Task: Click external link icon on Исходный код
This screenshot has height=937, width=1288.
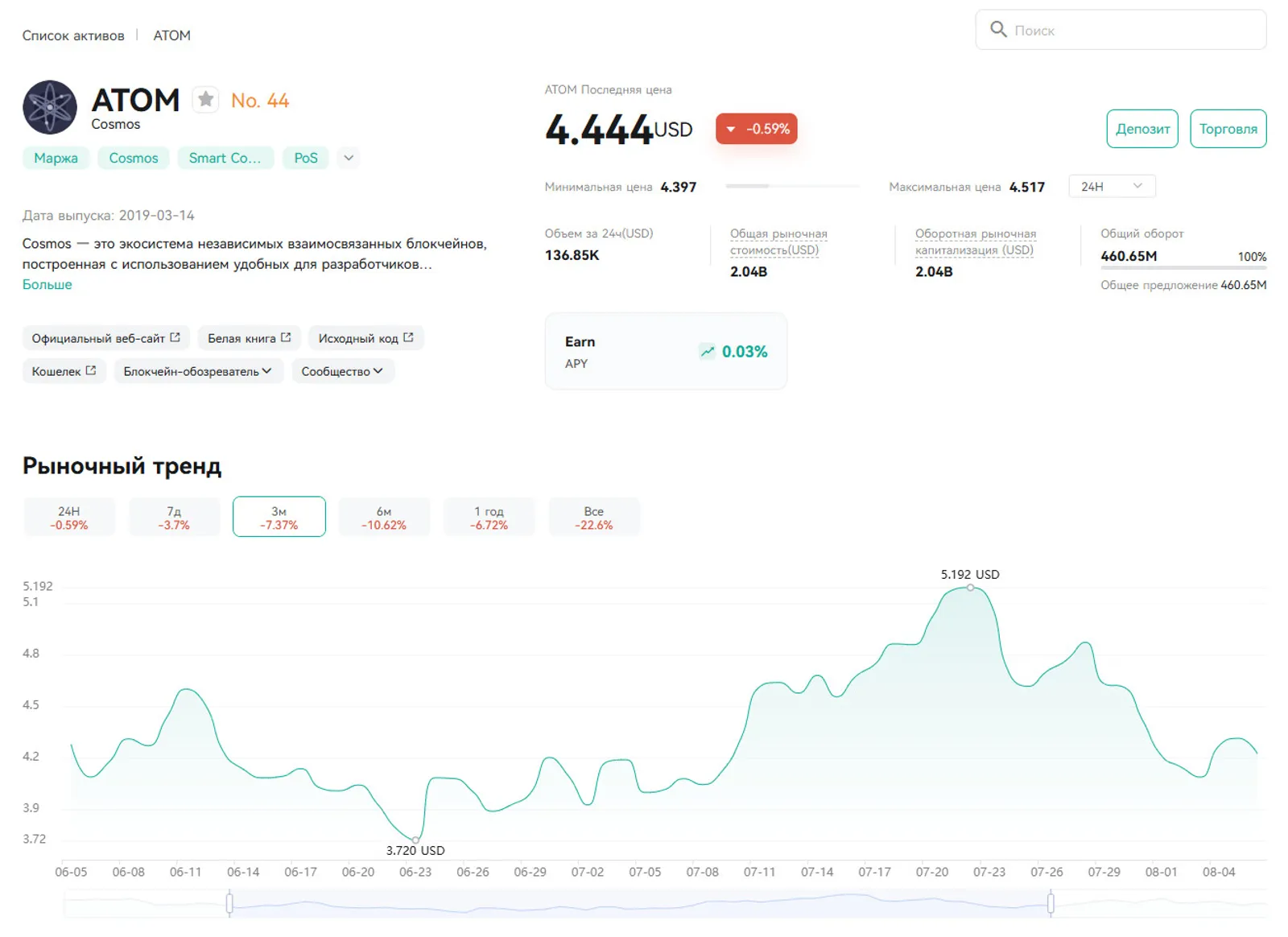Action: (408, 337)
